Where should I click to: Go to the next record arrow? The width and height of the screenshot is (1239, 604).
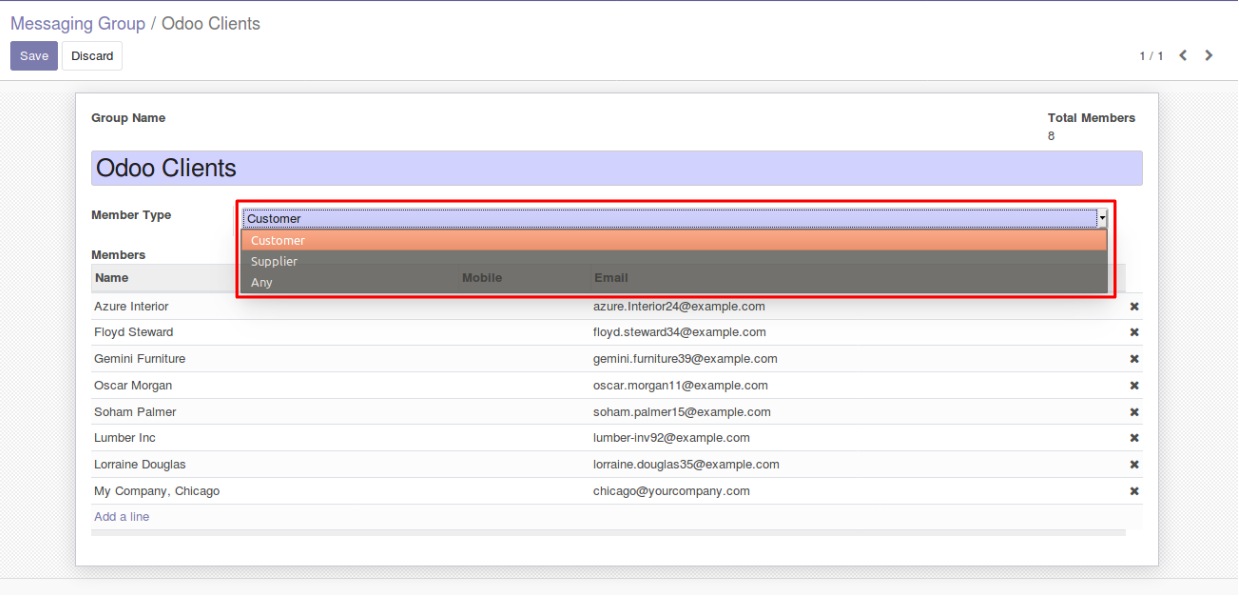pyautogui.click(x=1209, y=56)
